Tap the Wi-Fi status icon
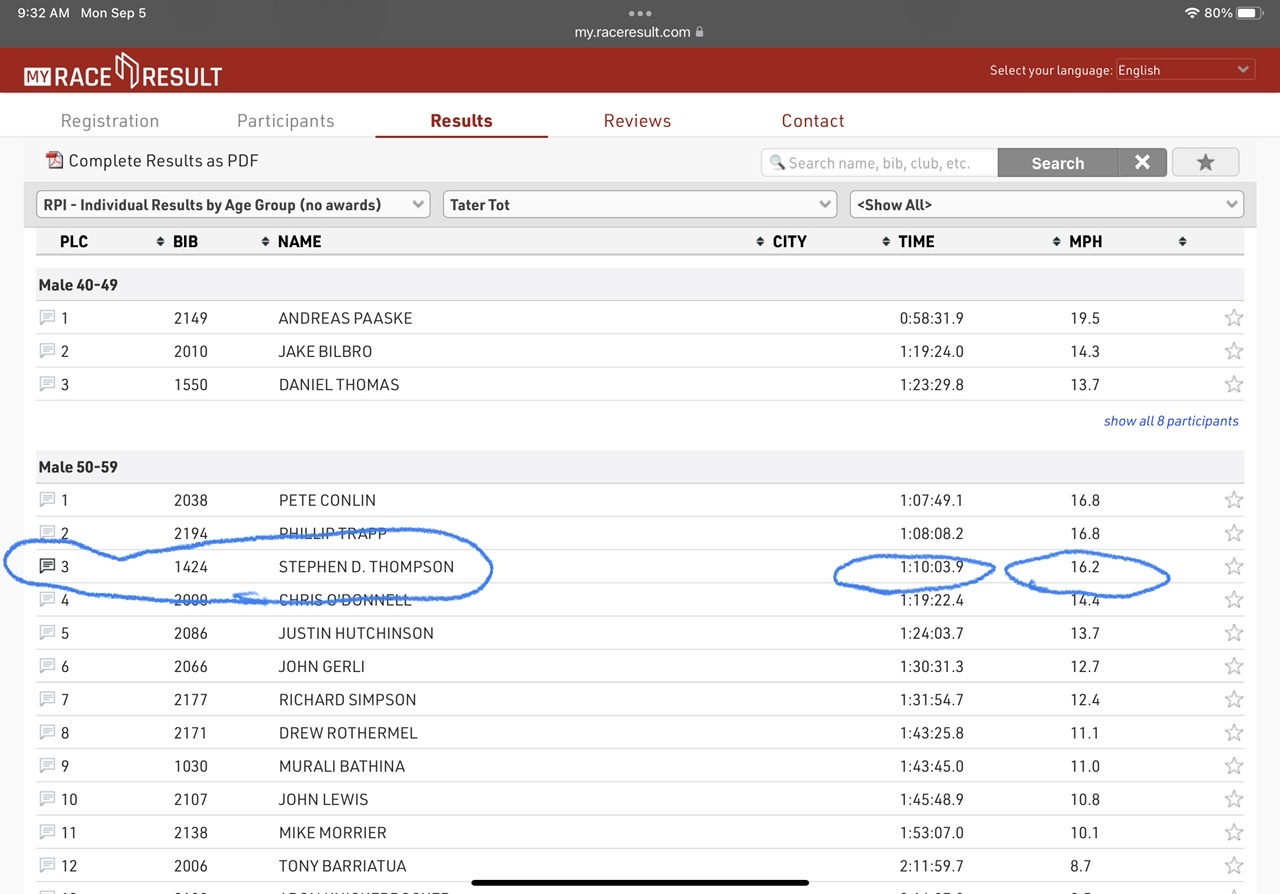Viewport: 1280px width, 894px height. (x=1191, y=13)
